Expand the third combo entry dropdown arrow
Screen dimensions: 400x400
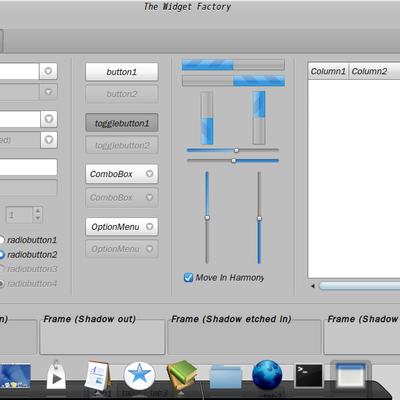49,119
